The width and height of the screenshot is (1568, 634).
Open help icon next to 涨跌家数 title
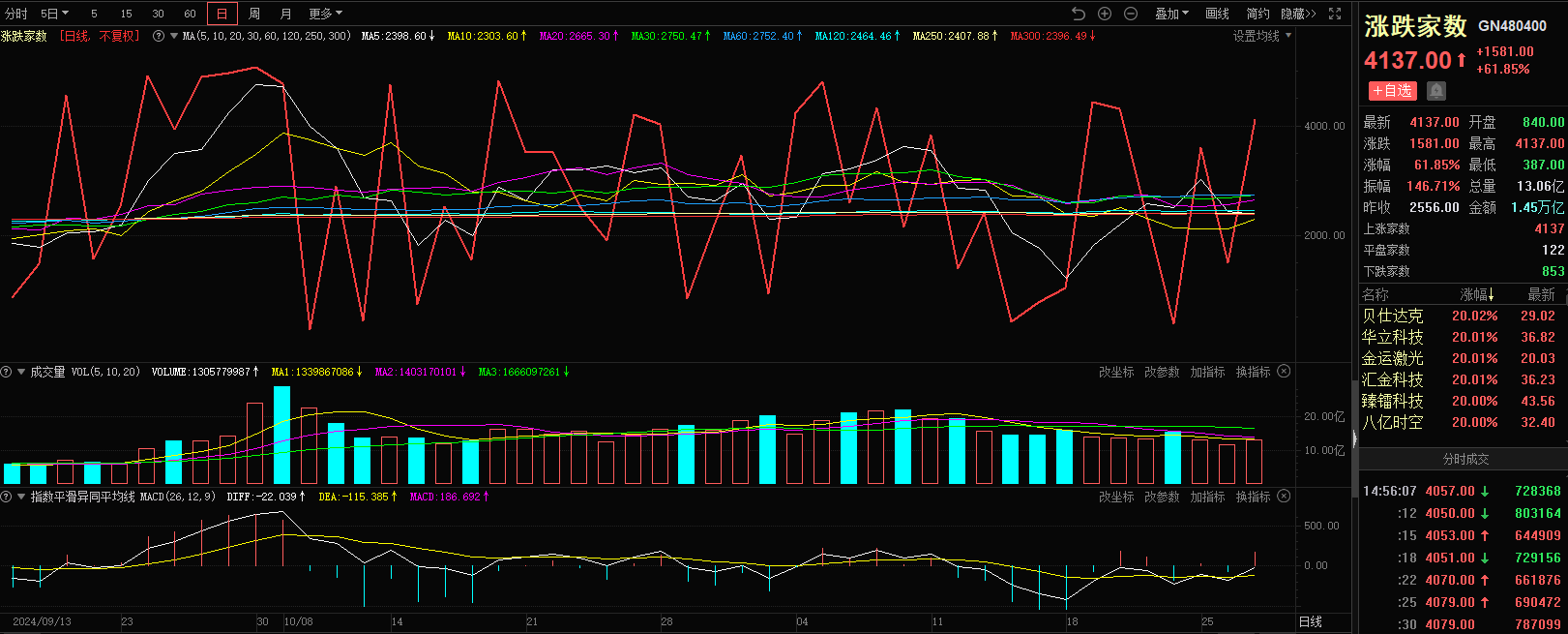point(159,36)
